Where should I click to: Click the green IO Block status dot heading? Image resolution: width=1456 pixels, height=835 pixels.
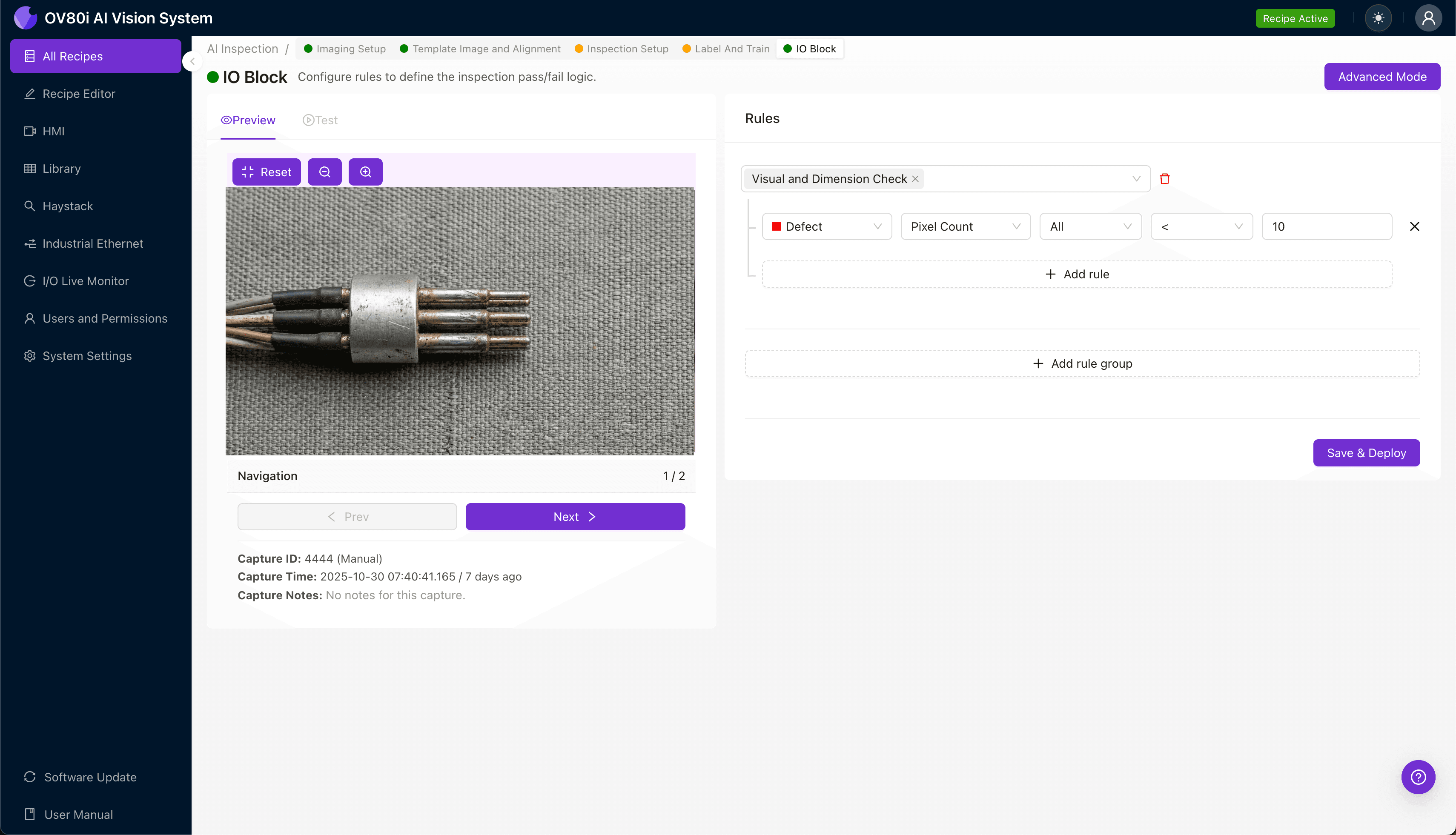213,77
